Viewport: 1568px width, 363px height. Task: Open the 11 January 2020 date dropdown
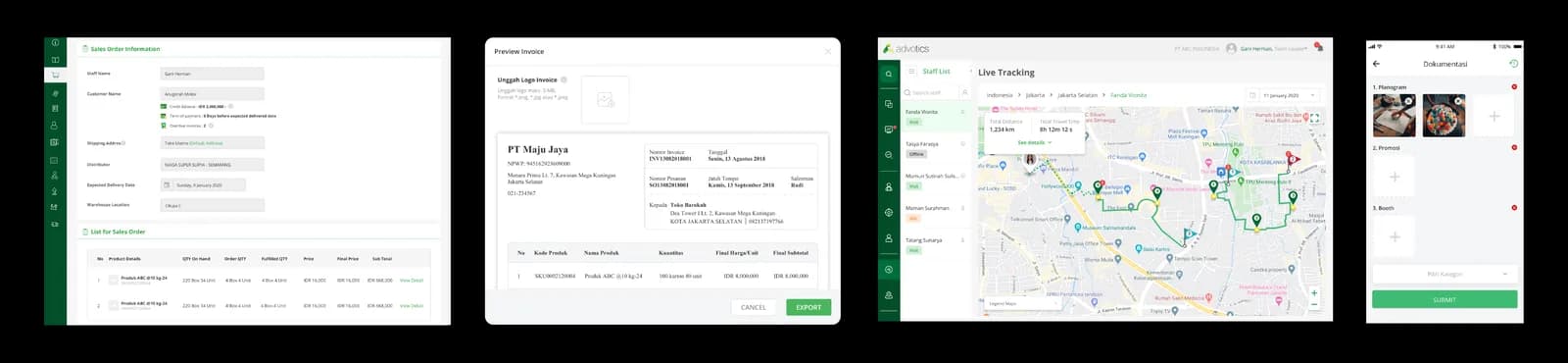pos(1283,95)
